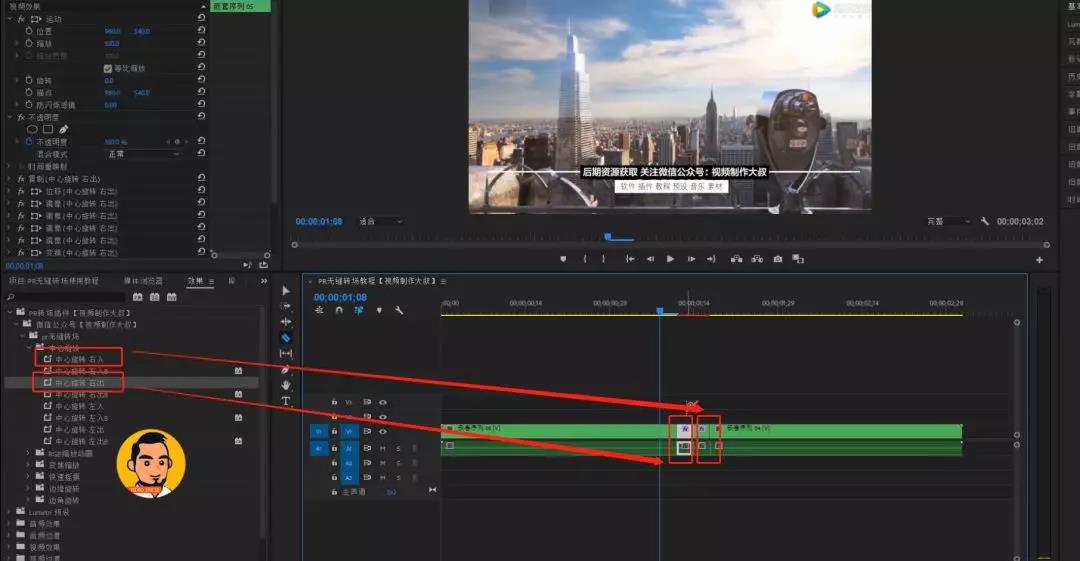Switch to the Media Browser tab
1080x561 pixels.
[143, 281]
